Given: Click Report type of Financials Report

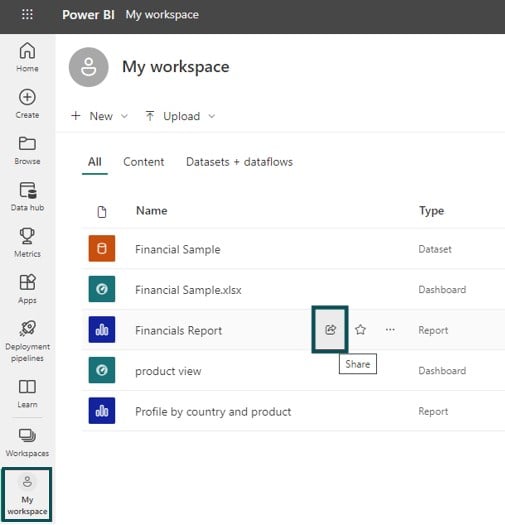Looking at the screenshot, I should click(433, 330).
